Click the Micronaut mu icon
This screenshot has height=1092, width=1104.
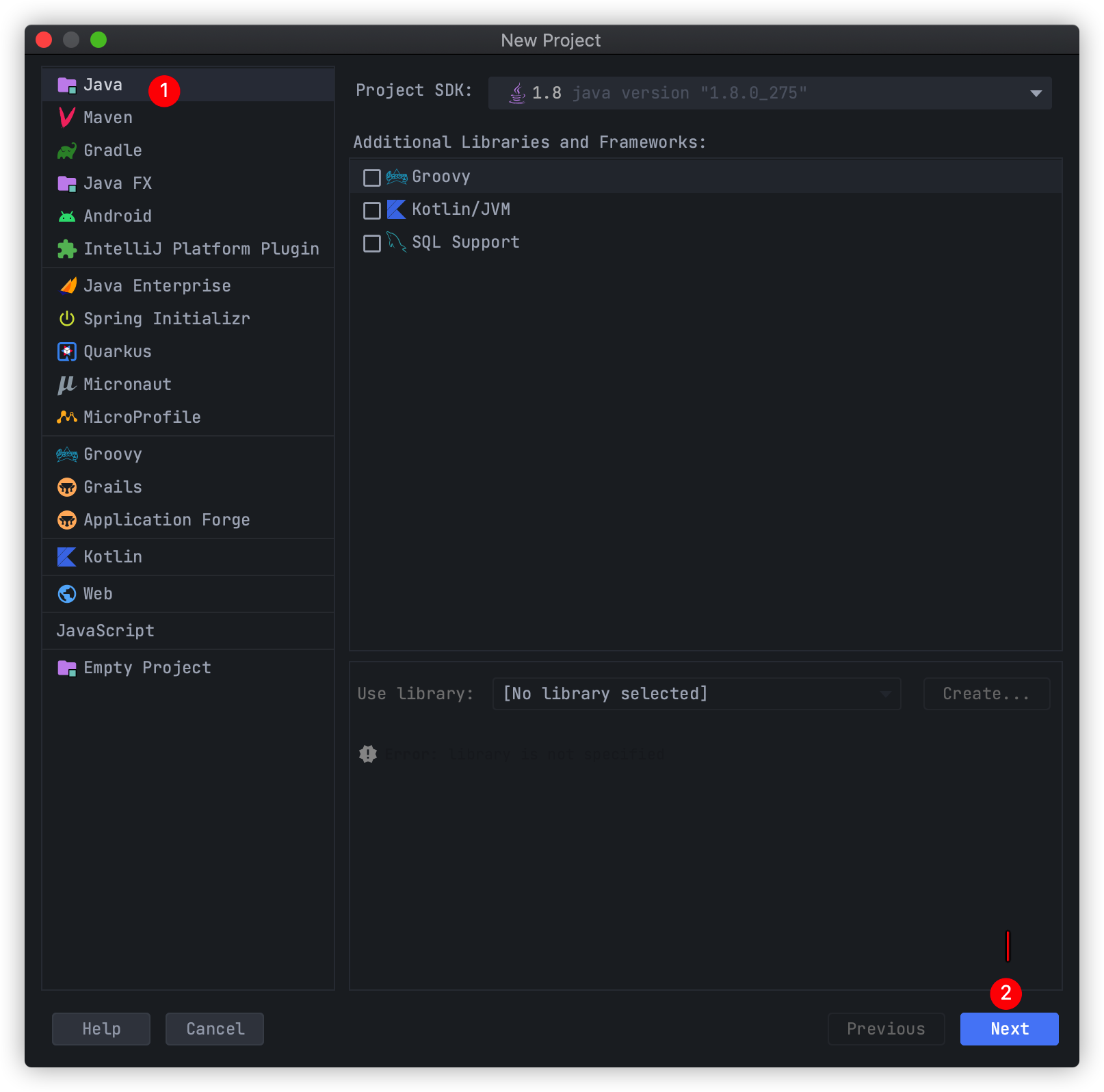tap(66, 385)
